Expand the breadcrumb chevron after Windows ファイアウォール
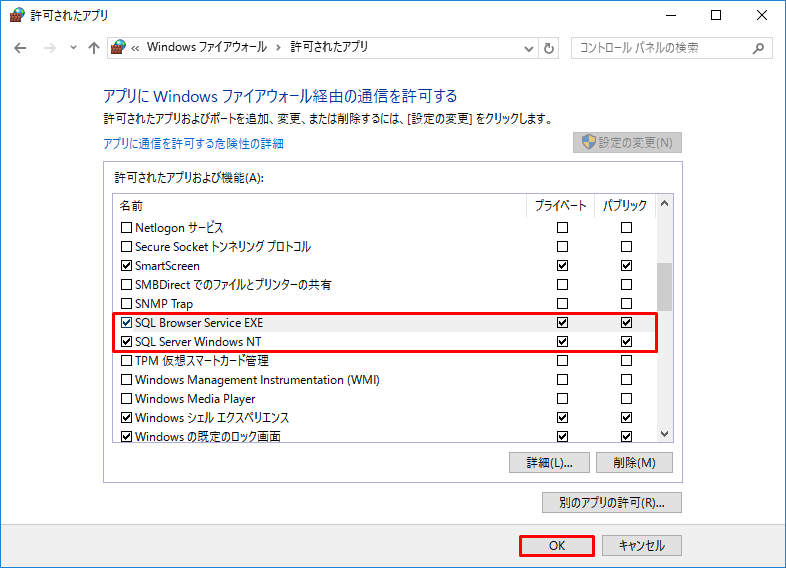This screenshot has width=786, height=568. pyautogui.click(x=278, y=48)
